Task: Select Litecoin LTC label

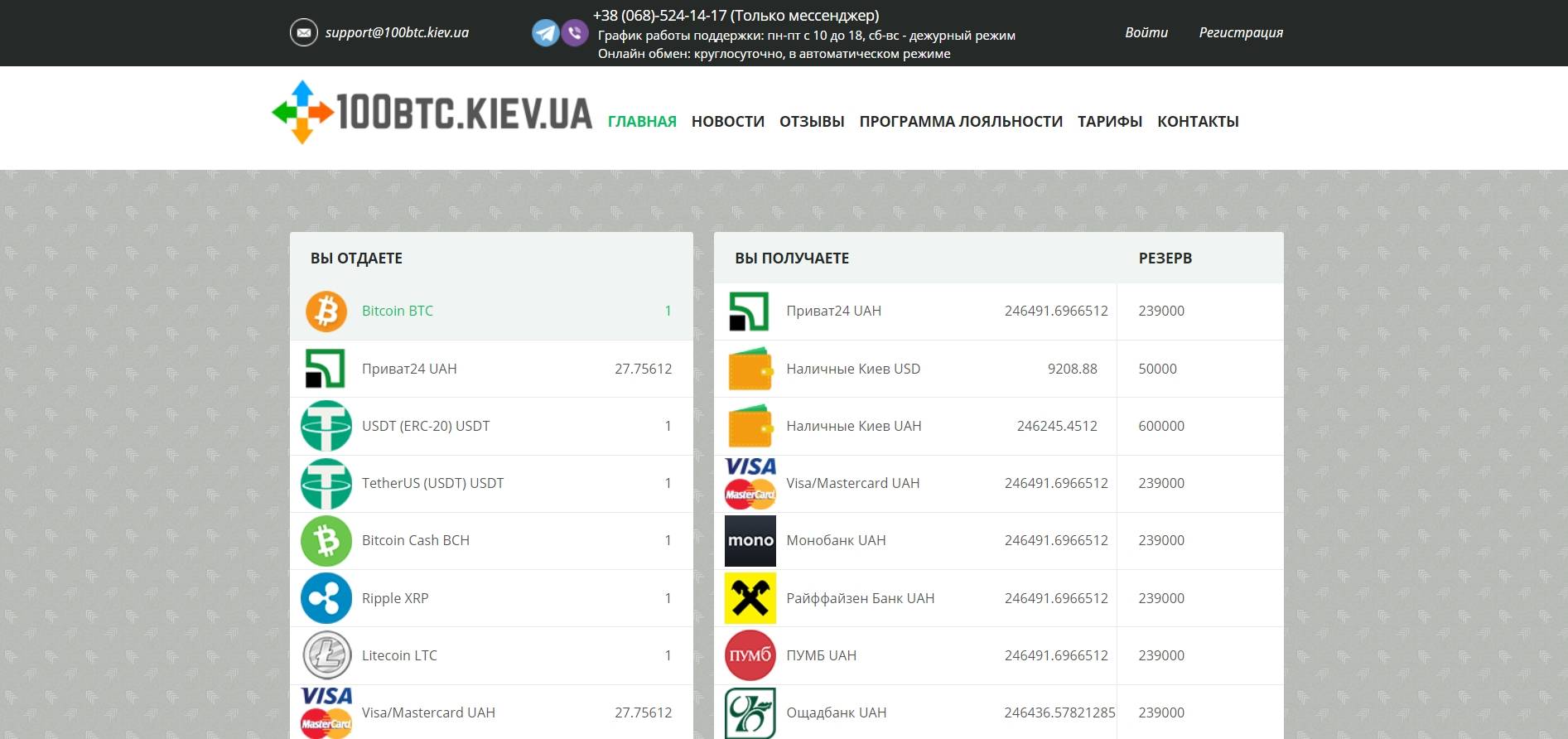Action: coord(399,655)
